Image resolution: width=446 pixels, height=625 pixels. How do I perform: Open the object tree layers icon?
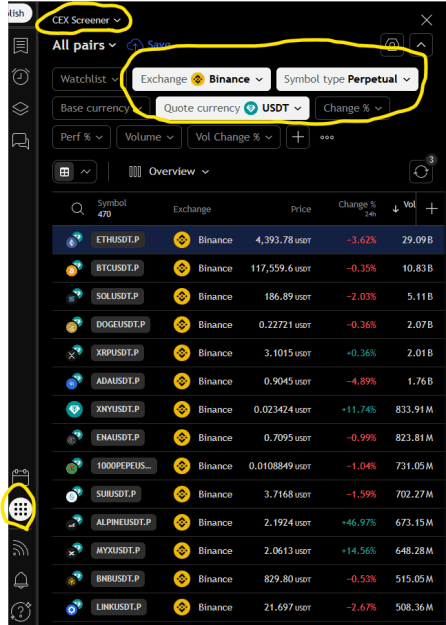pos(21,109)
